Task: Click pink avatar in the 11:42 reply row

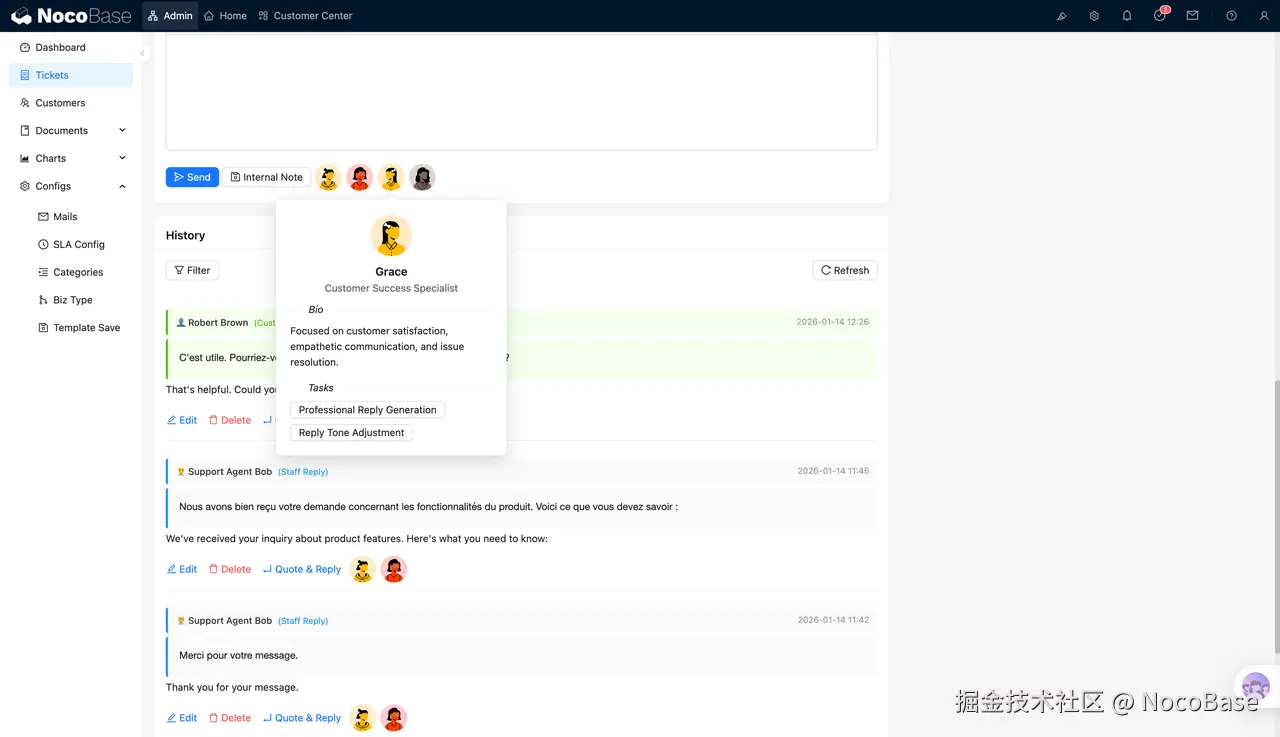Action: 394,718
